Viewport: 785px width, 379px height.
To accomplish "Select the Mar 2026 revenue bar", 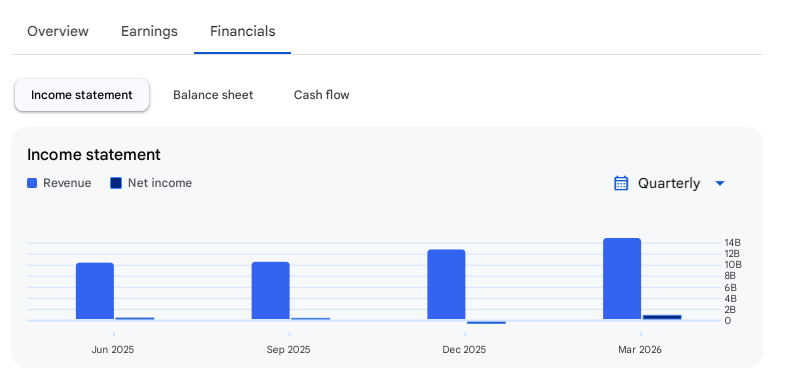I will coord(622,278).
